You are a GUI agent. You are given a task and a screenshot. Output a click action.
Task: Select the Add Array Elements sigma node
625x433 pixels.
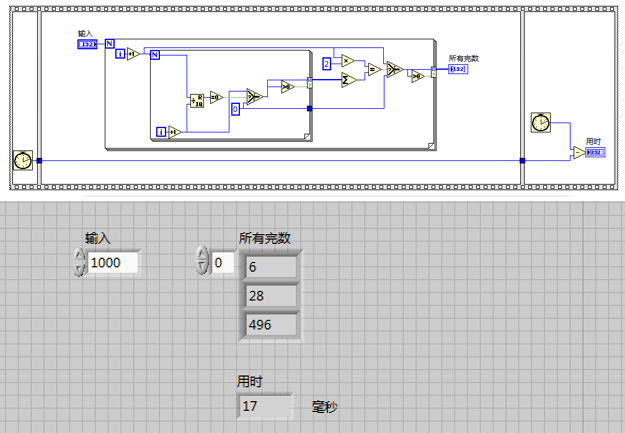[x=349, y=80]
